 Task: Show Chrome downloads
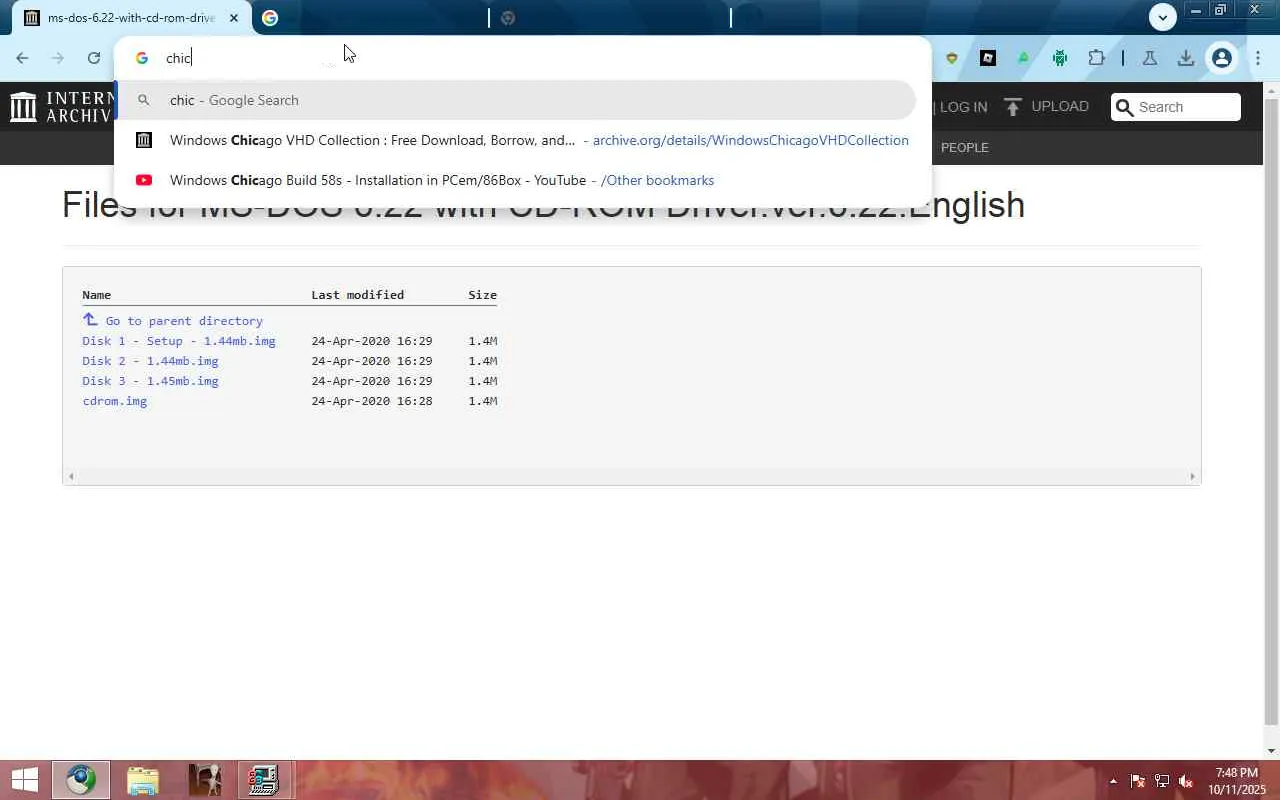(x=1186, y=58)
